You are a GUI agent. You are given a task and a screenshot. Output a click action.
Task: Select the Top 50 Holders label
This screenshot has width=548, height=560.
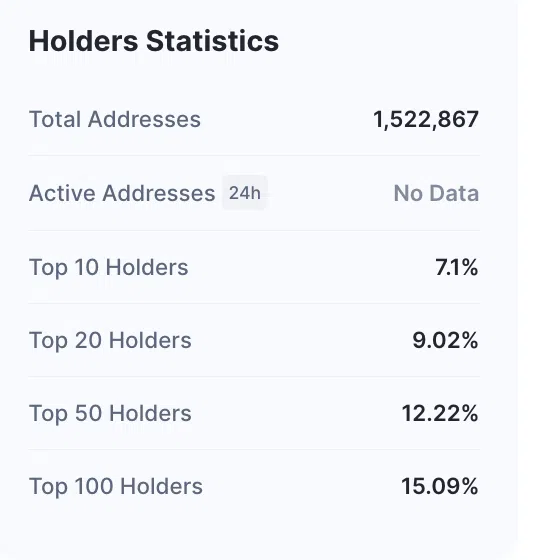pyautogui.click(x=110, y=414)
